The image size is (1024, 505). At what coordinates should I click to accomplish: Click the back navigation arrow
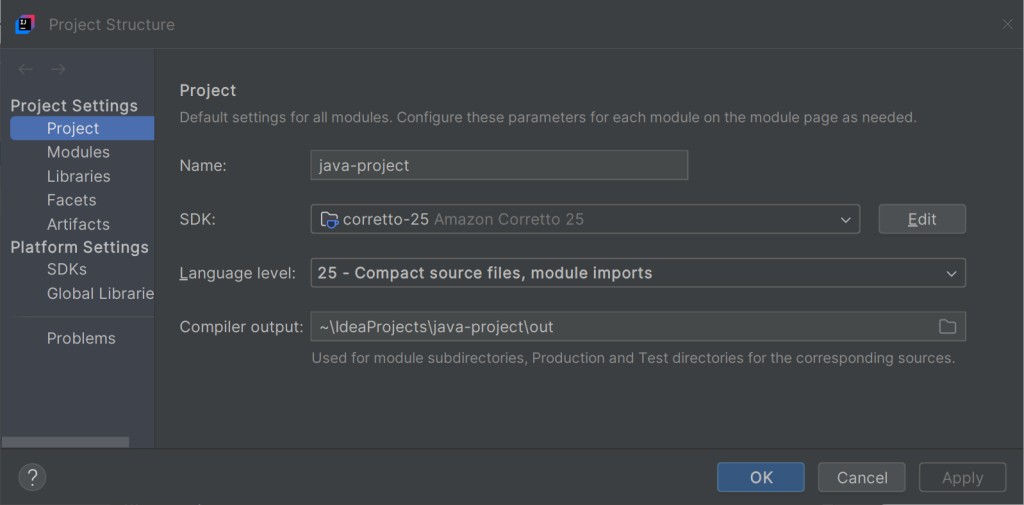point(25,69)
